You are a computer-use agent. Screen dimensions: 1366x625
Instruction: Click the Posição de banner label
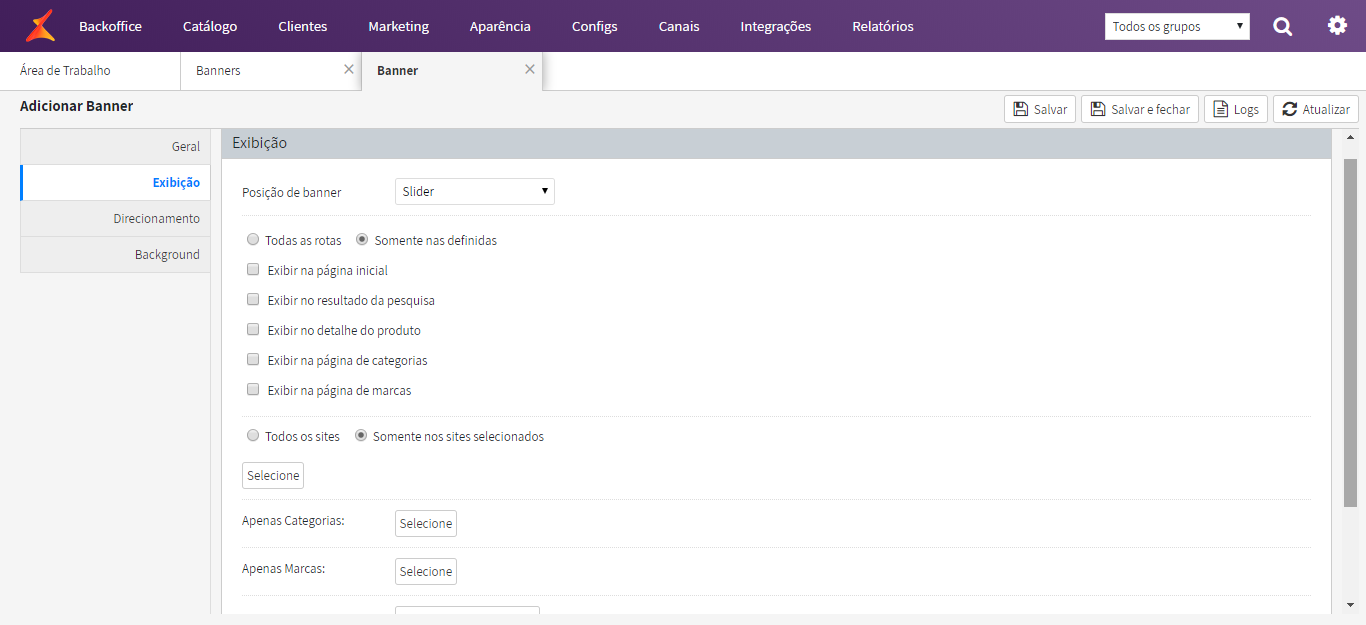click(291, 192)
